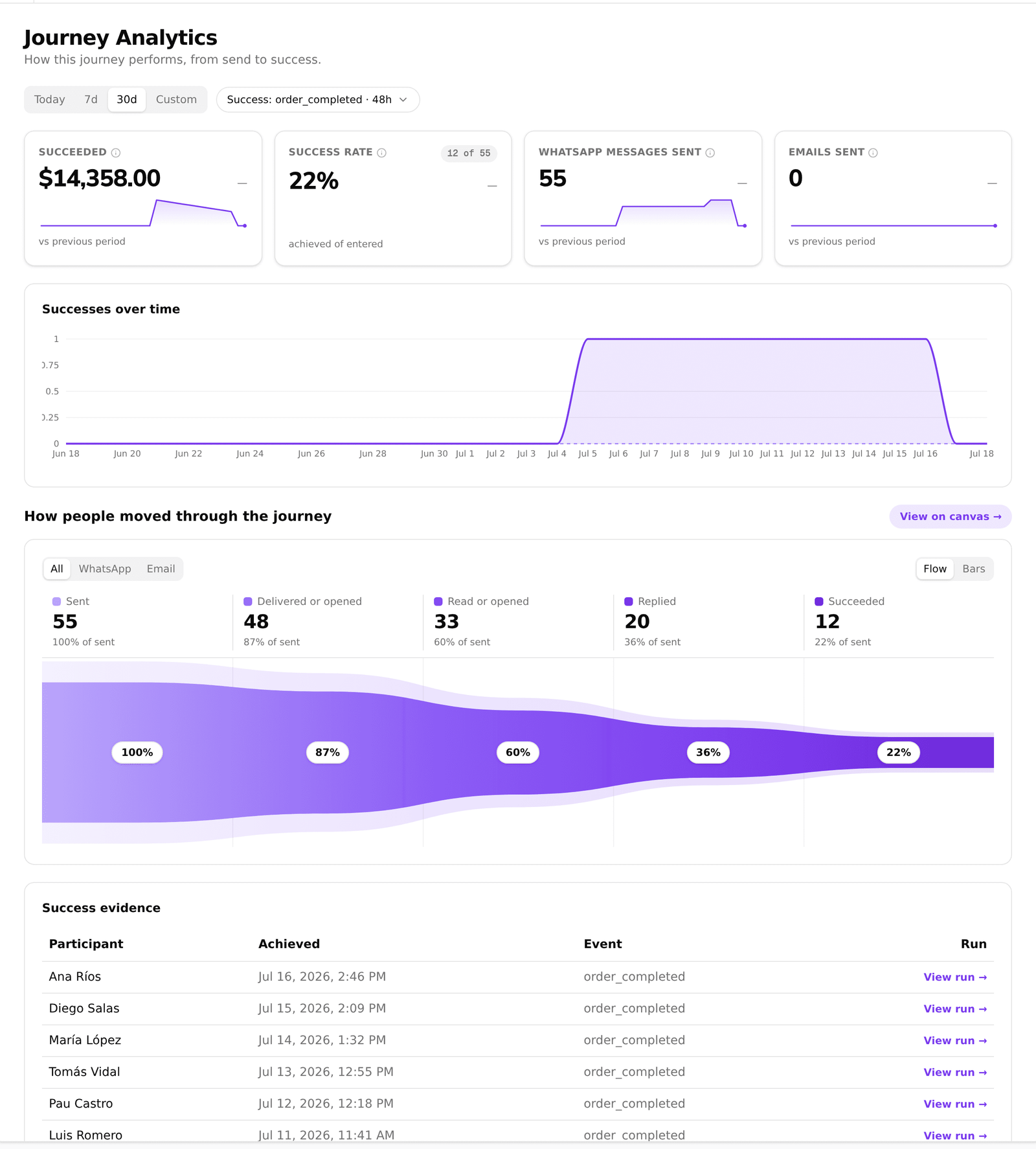
Task: Select the All channel tab
Action: pyautogui.click(x=57, y=569)
